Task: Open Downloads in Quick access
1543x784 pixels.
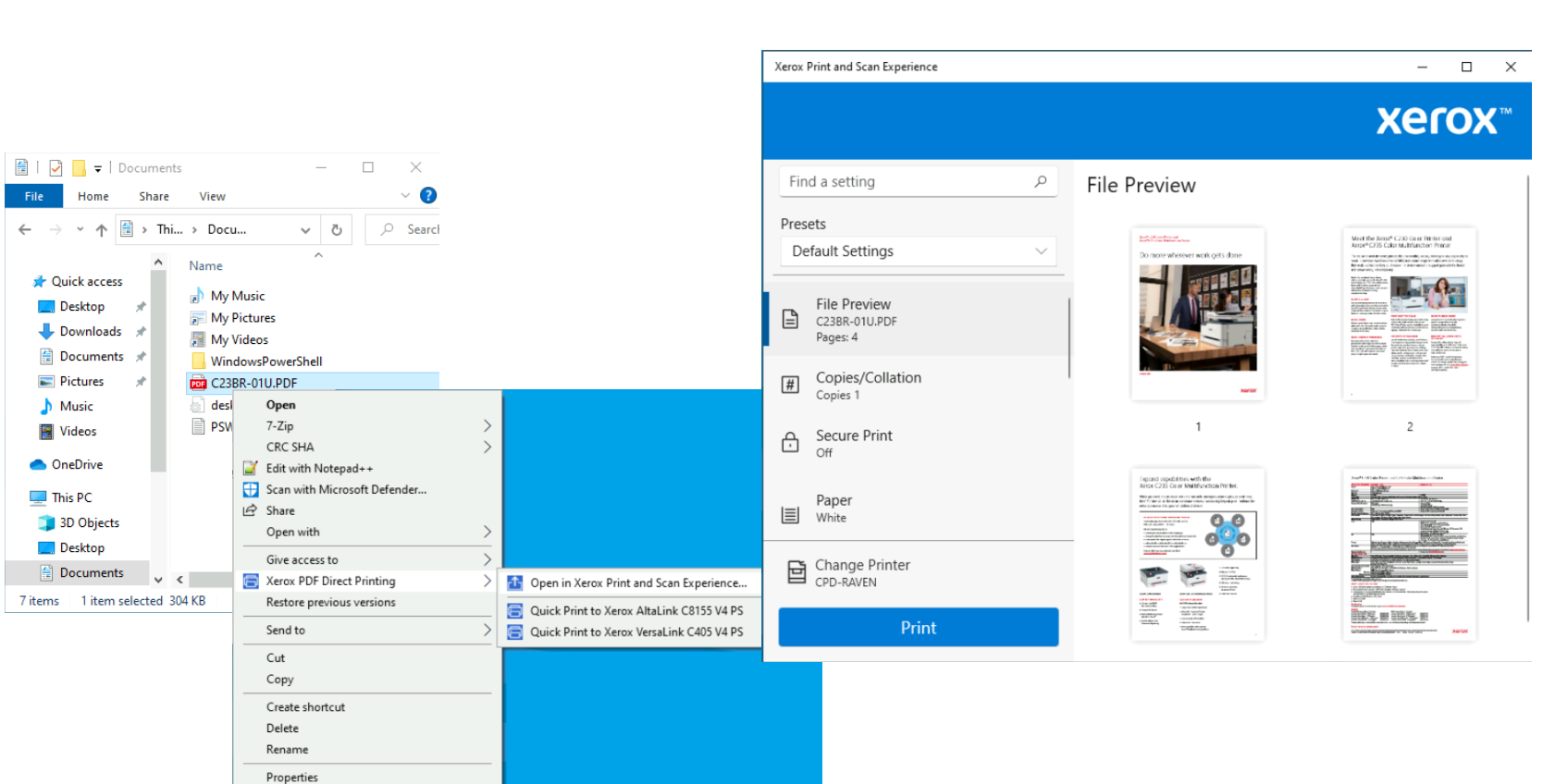Action: tap(91, 331)
